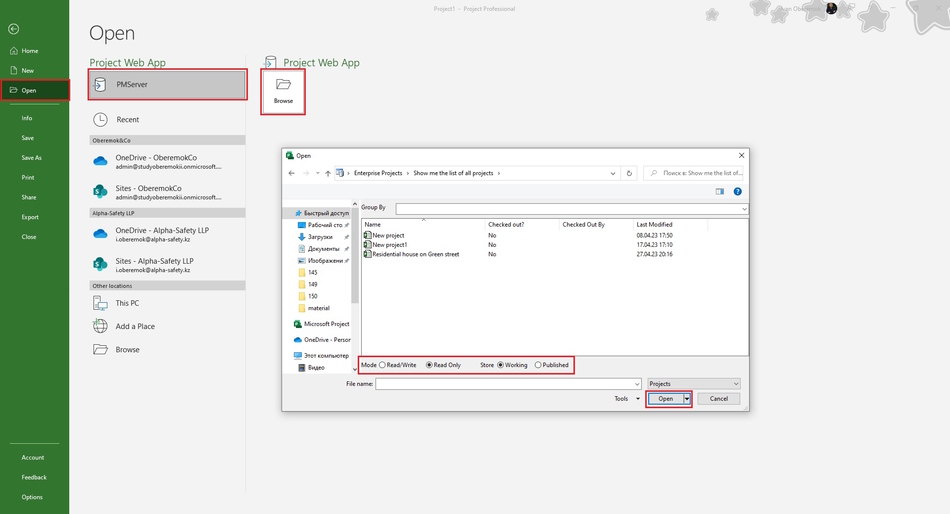Select Sites - OberemokCo SharePoint location

pyautogui.click(x=167, y=192)
